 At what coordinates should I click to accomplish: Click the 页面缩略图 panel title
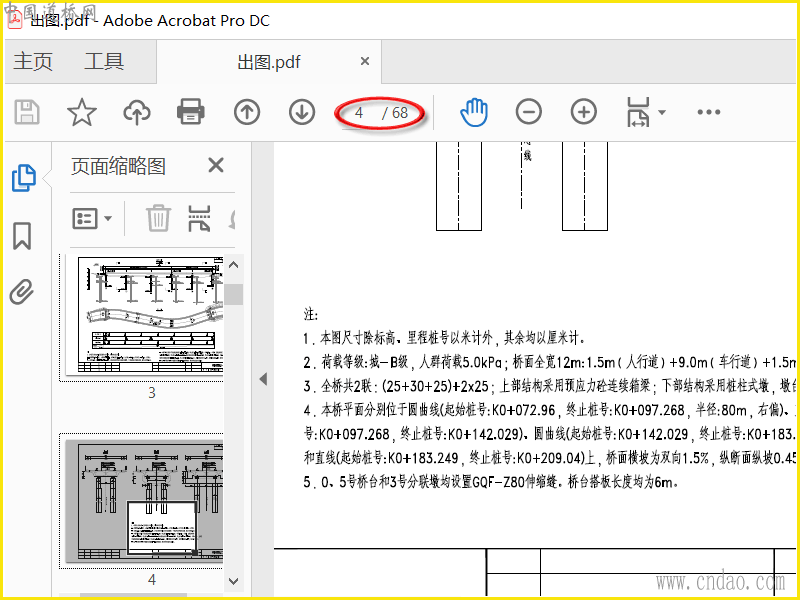pyautogui.click(x=118, y=166)
